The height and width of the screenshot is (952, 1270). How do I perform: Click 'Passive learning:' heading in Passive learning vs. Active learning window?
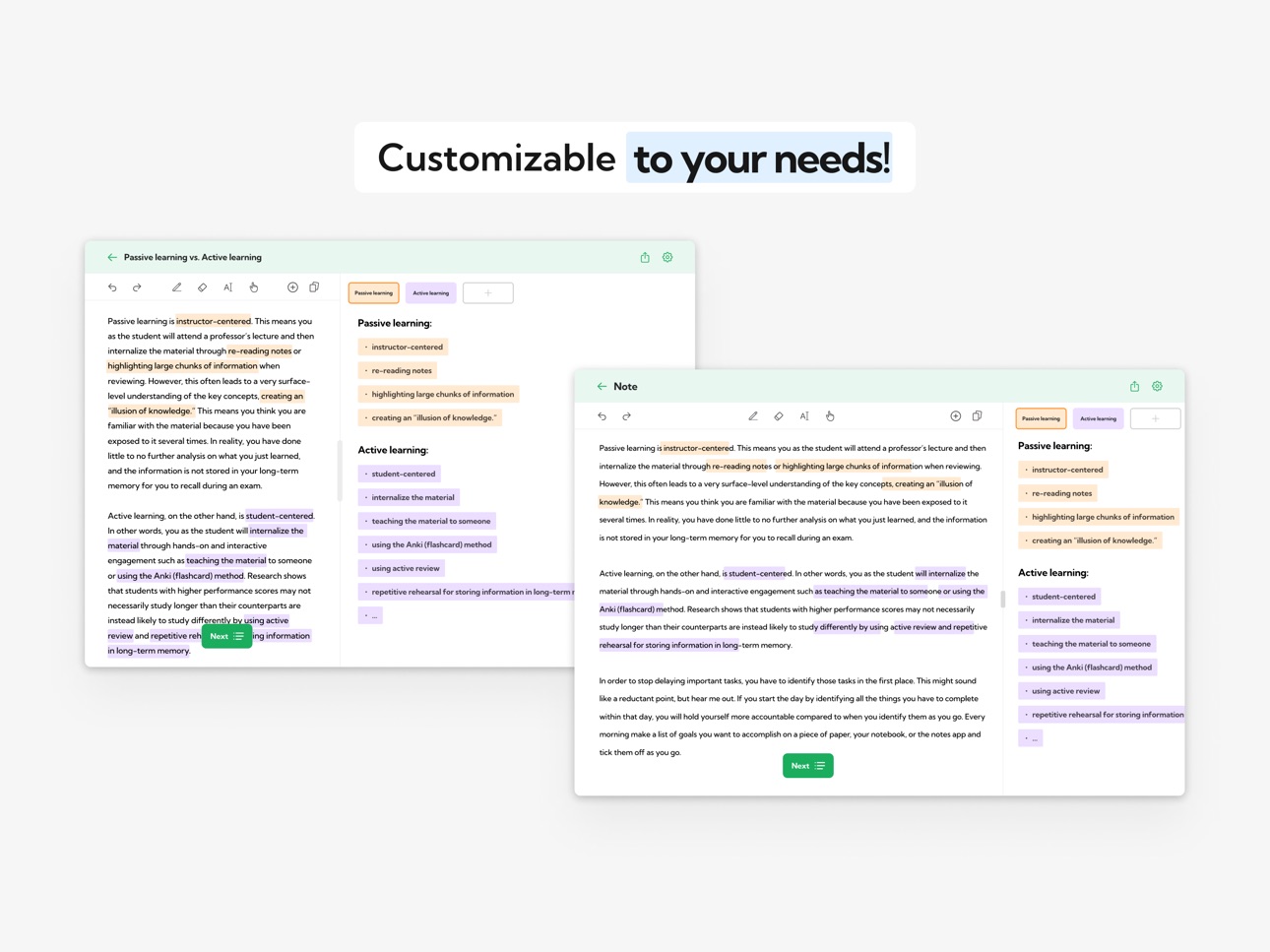point(395,323)
